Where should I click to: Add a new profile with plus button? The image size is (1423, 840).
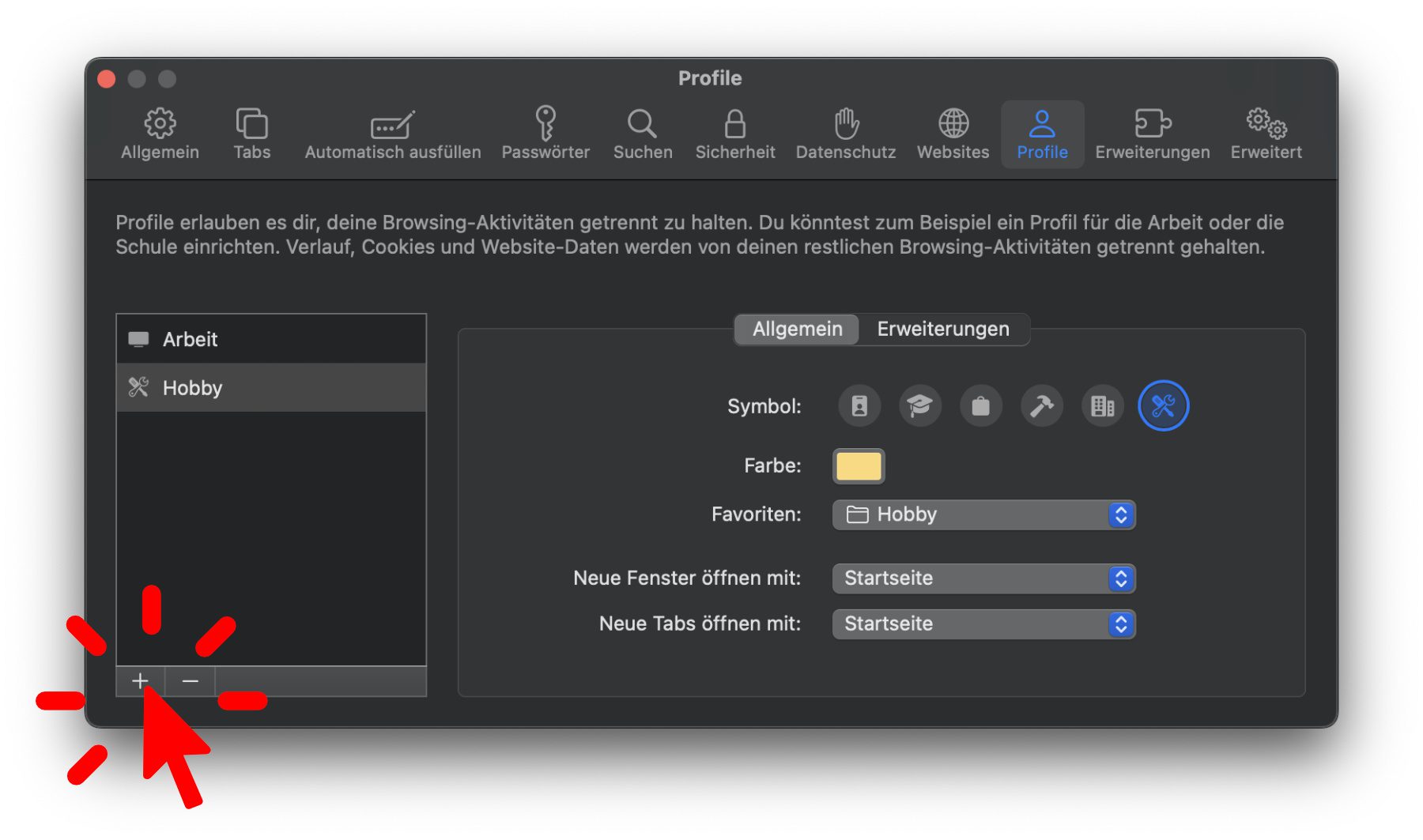coord(140,680)
